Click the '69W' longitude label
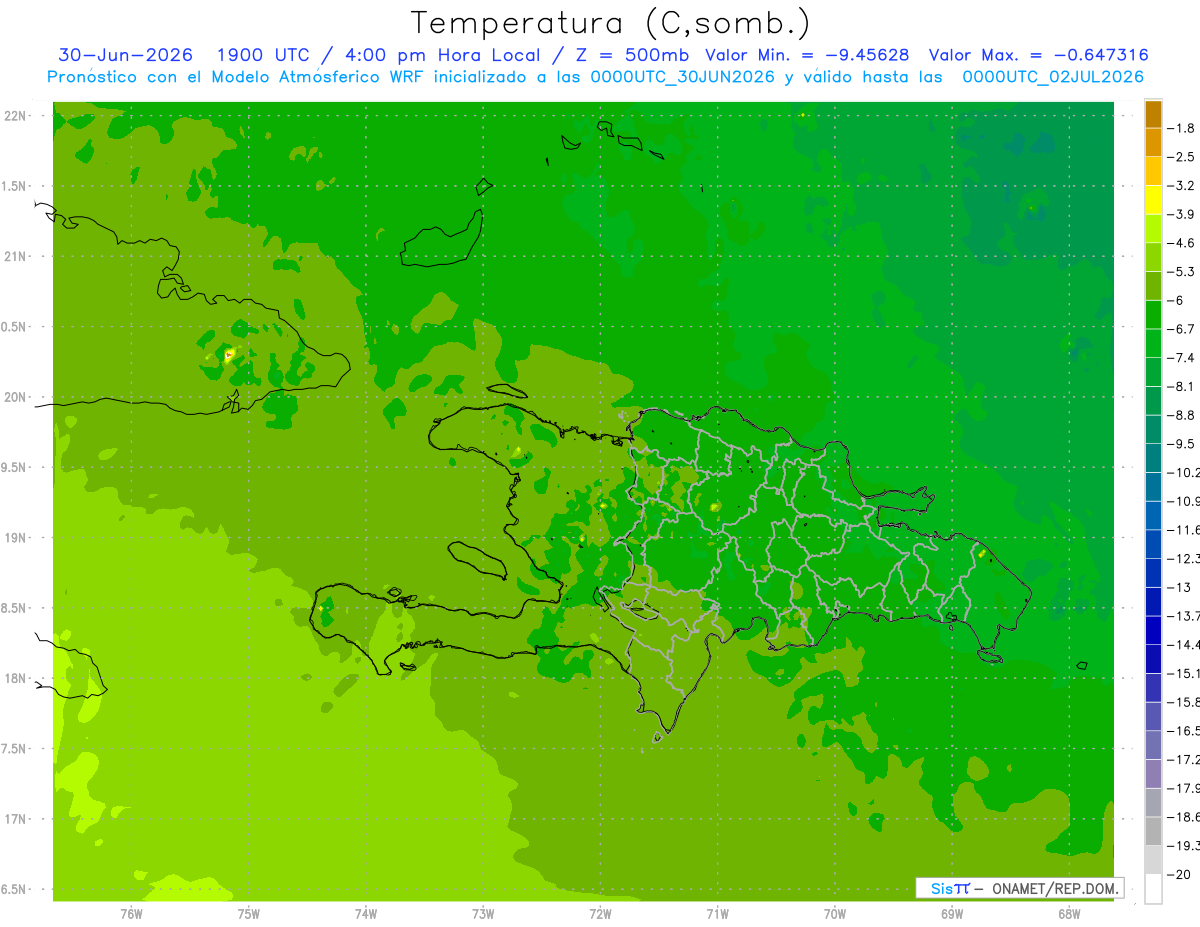 click(x=952, y=914)
